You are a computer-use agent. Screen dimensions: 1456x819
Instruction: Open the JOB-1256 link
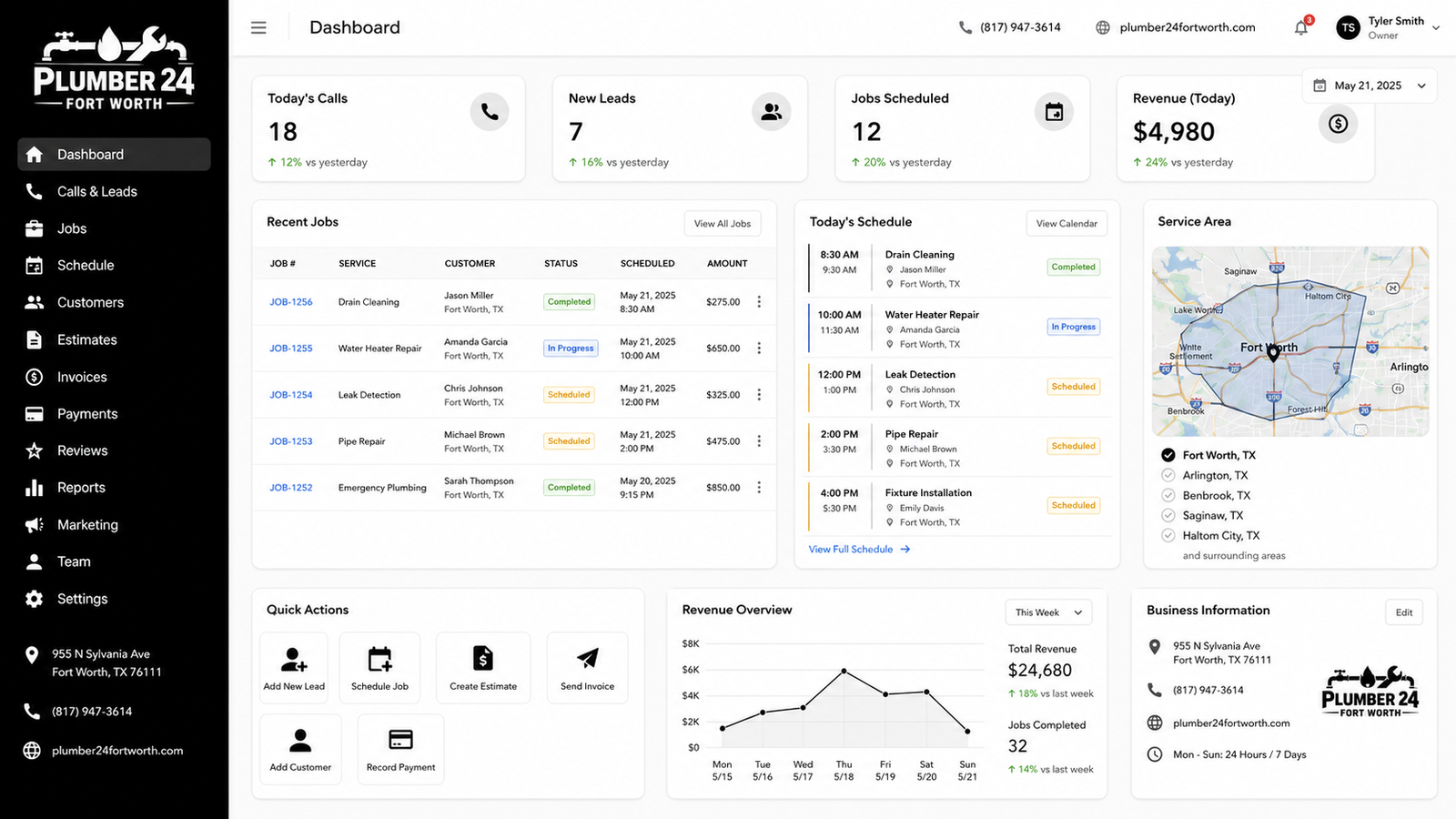point(291,302)
